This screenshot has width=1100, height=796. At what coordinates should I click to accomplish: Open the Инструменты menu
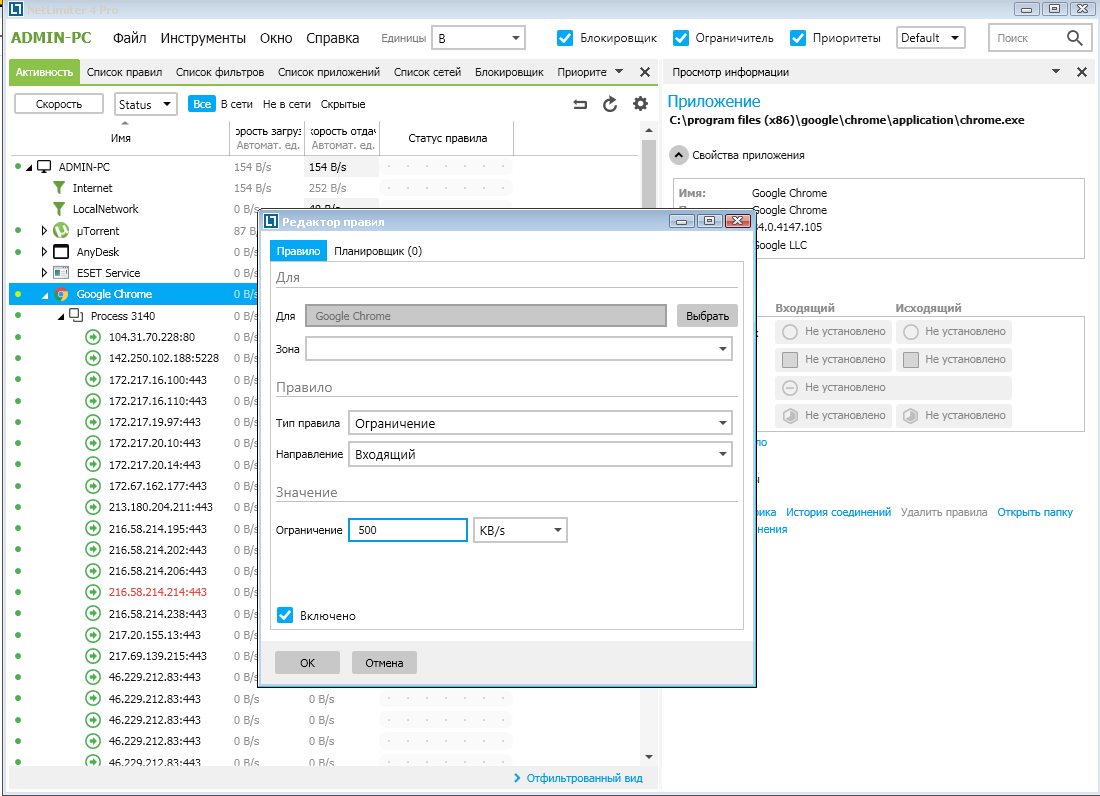[203, 38]
